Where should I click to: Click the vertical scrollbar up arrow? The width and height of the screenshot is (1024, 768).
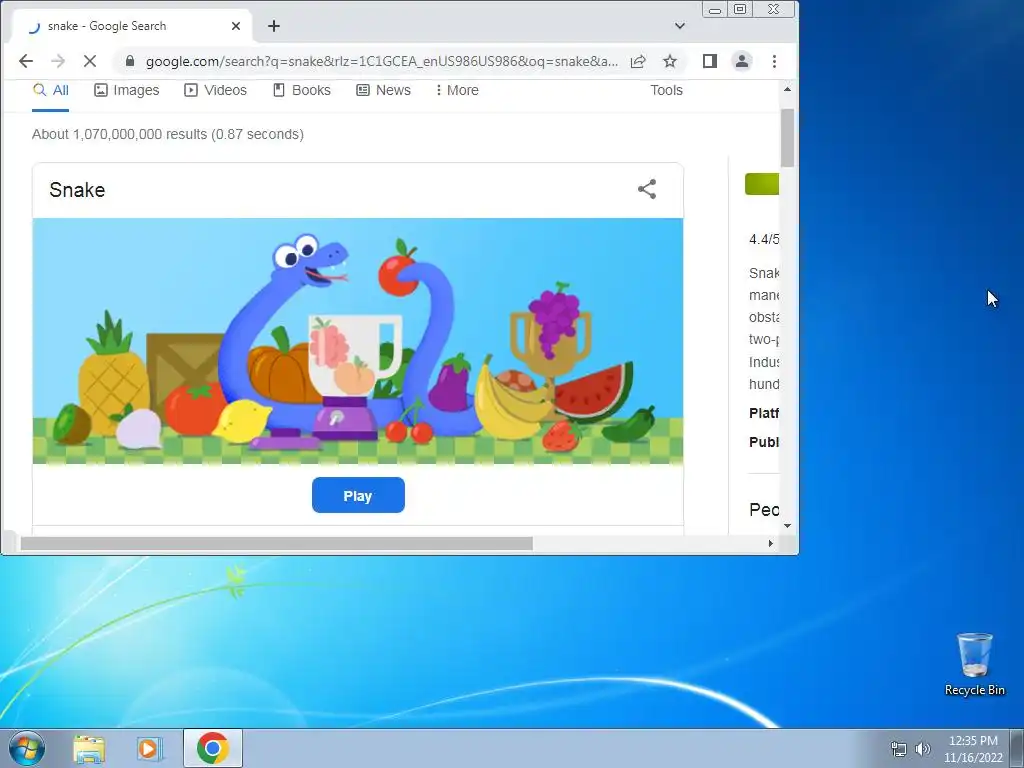pos(787,89)
